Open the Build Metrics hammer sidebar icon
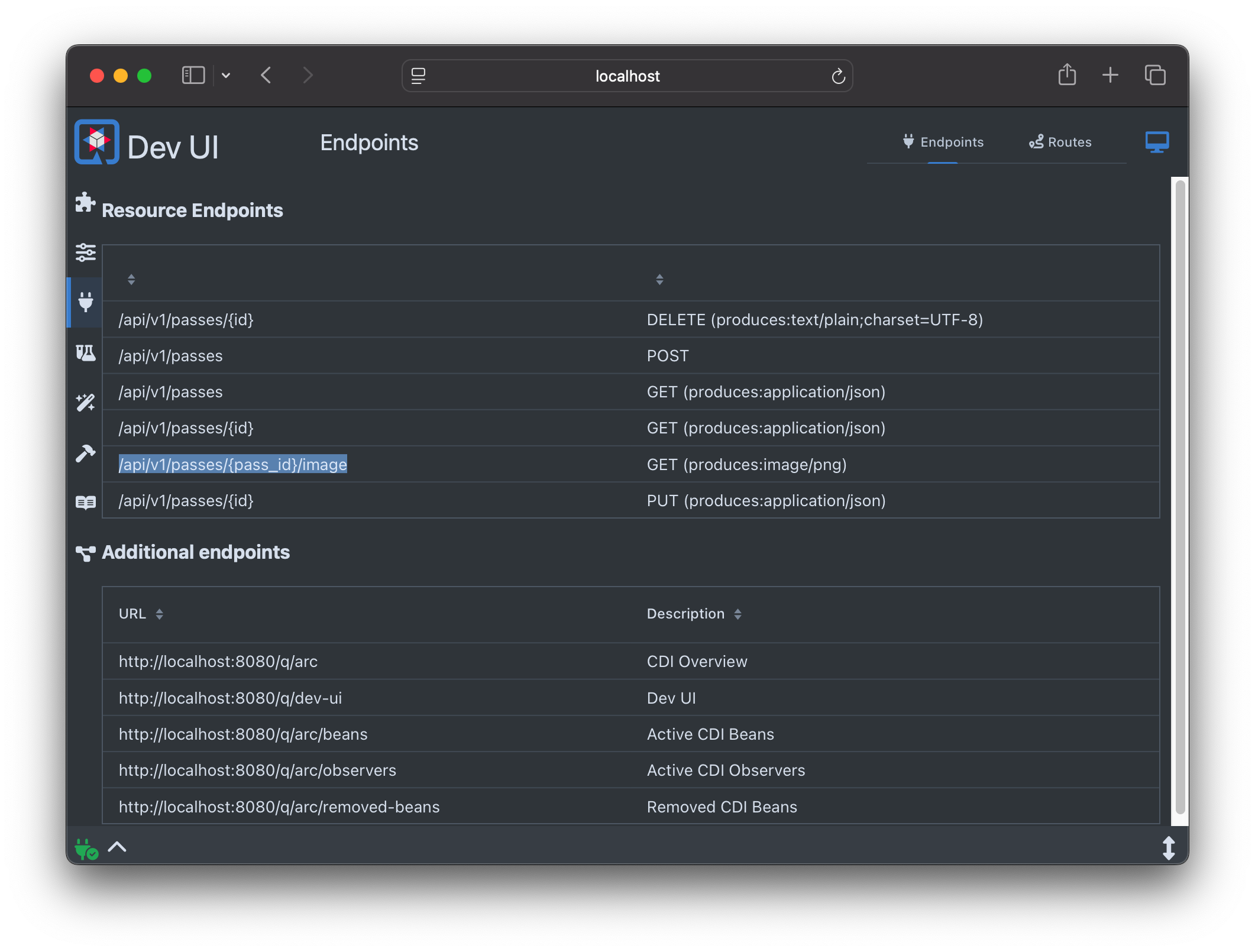 pyautogui.click(x=85, y=454)
